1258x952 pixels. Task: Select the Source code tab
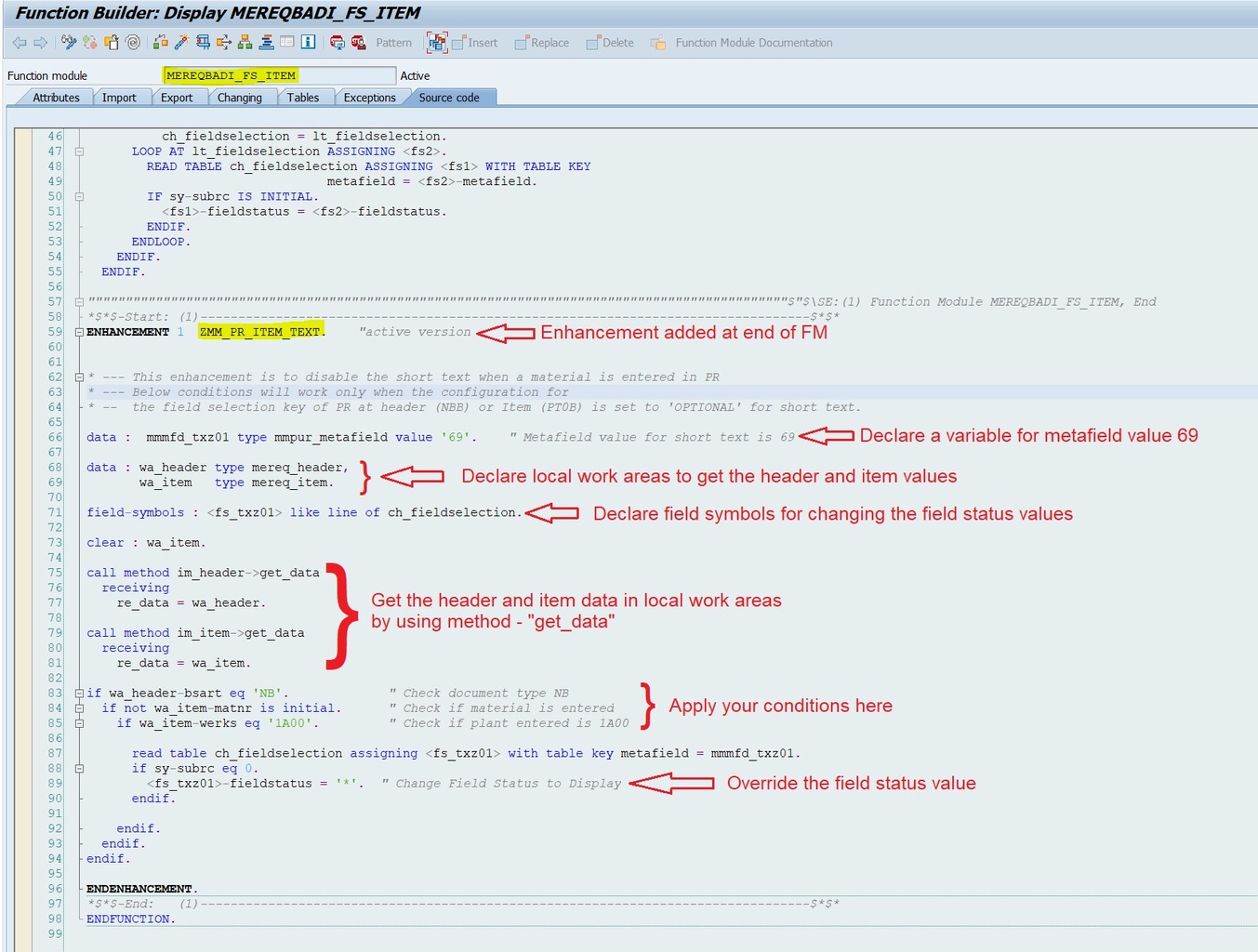click(449, 98)
